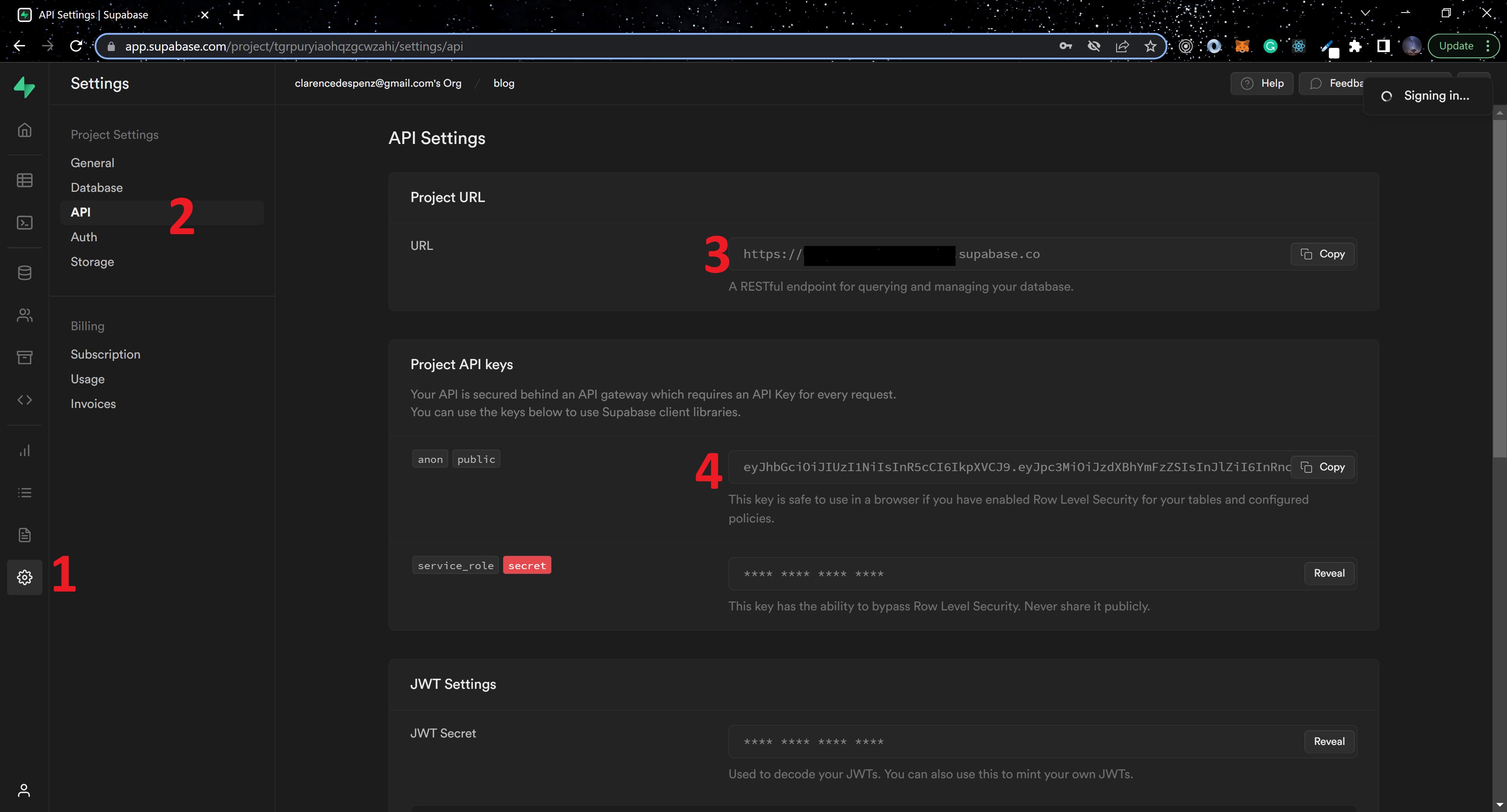Open the Database section in the sidebar
The width and height of the screenshot is (1507, 812).
(x=25, y=272)
